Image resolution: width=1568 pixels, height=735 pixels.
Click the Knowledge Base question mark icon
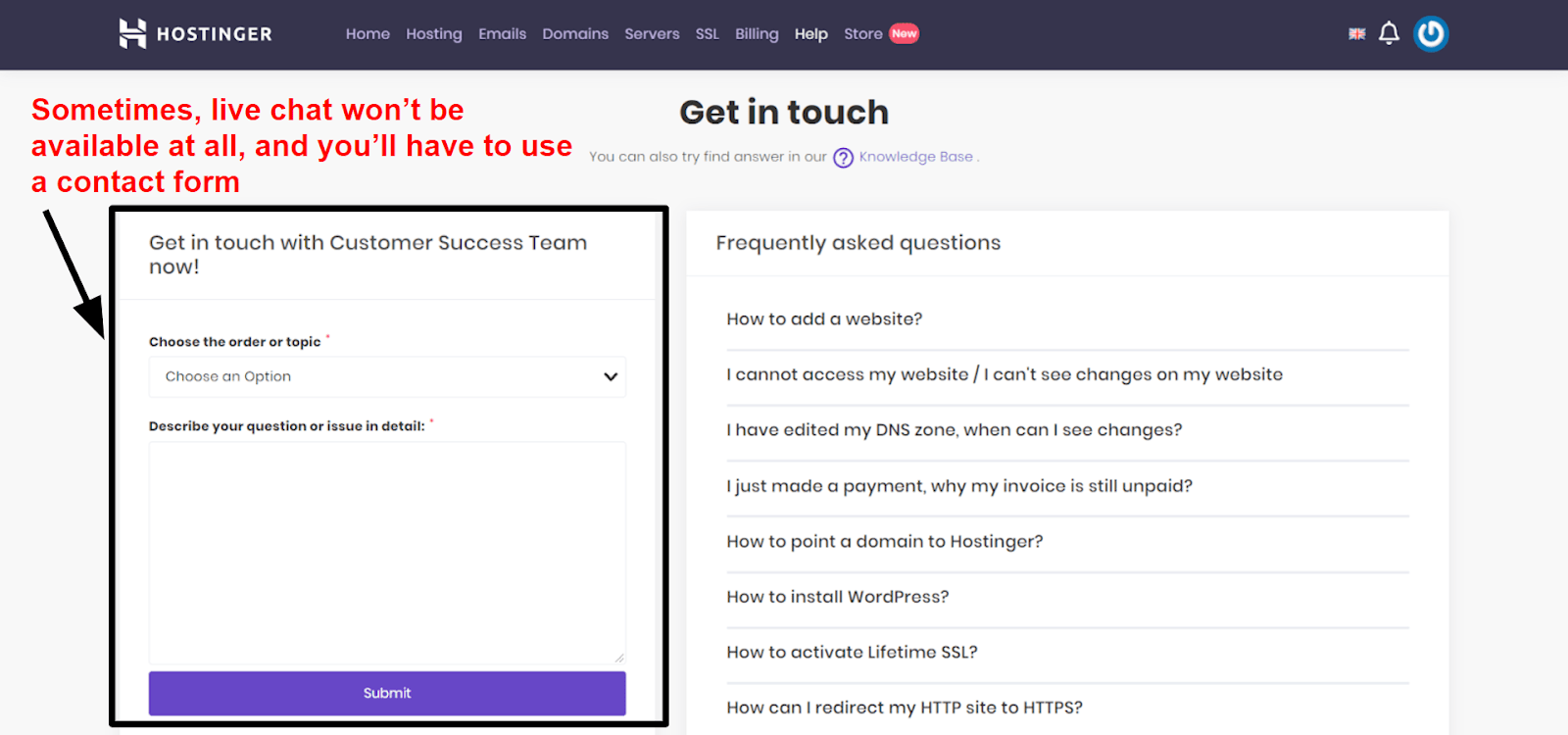pos(843,158)
